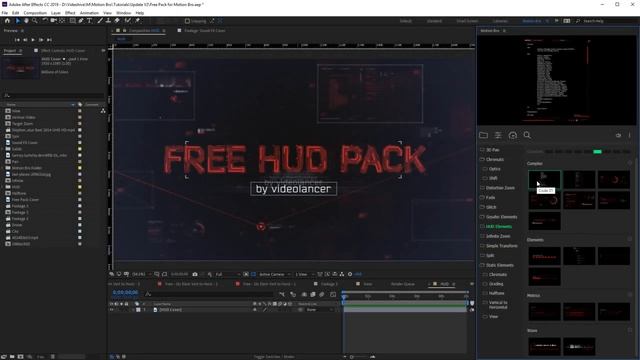640x360 pixels.
Task: Select the Eraser tool
Action: [117, 20]
